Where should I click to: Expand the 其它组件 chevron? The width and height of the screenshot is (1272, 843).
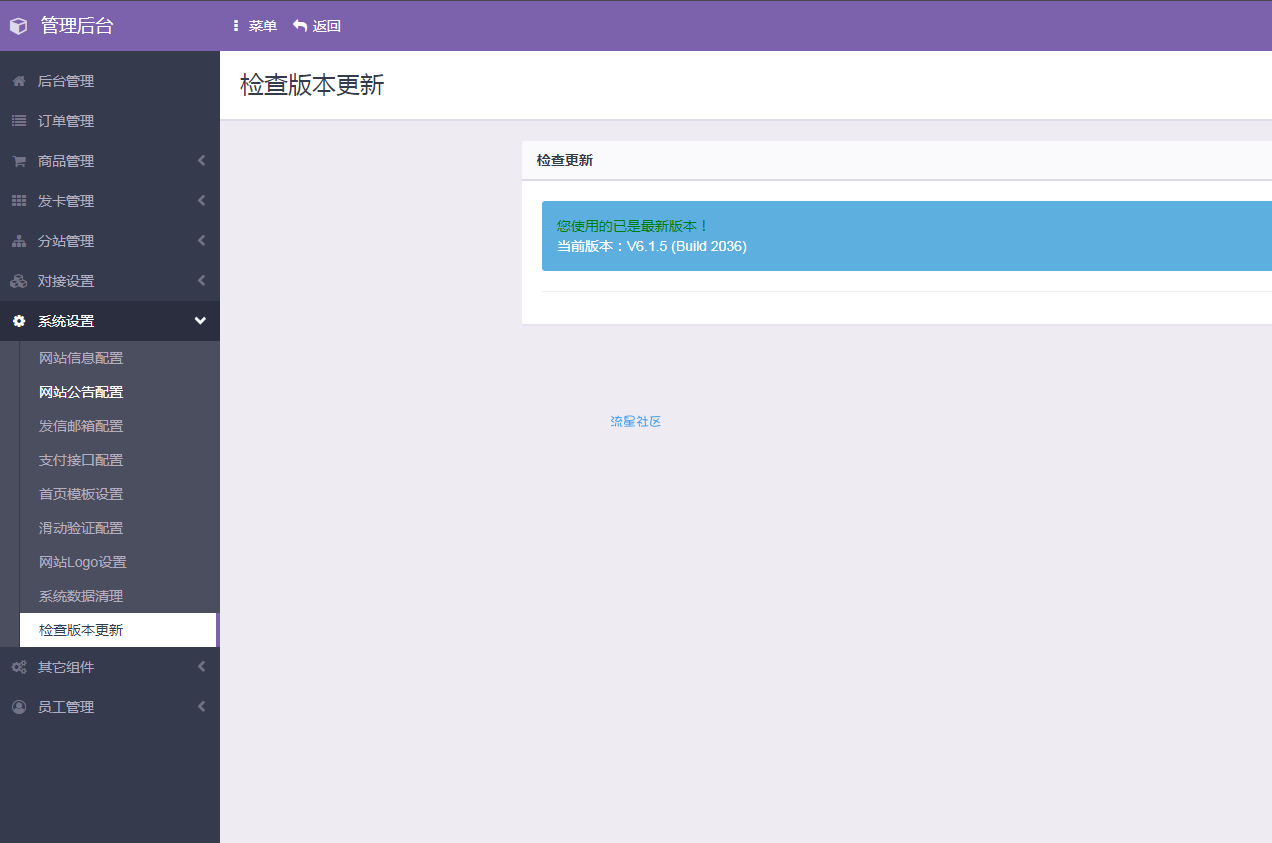pyautogui.click(x=201, y=667)
